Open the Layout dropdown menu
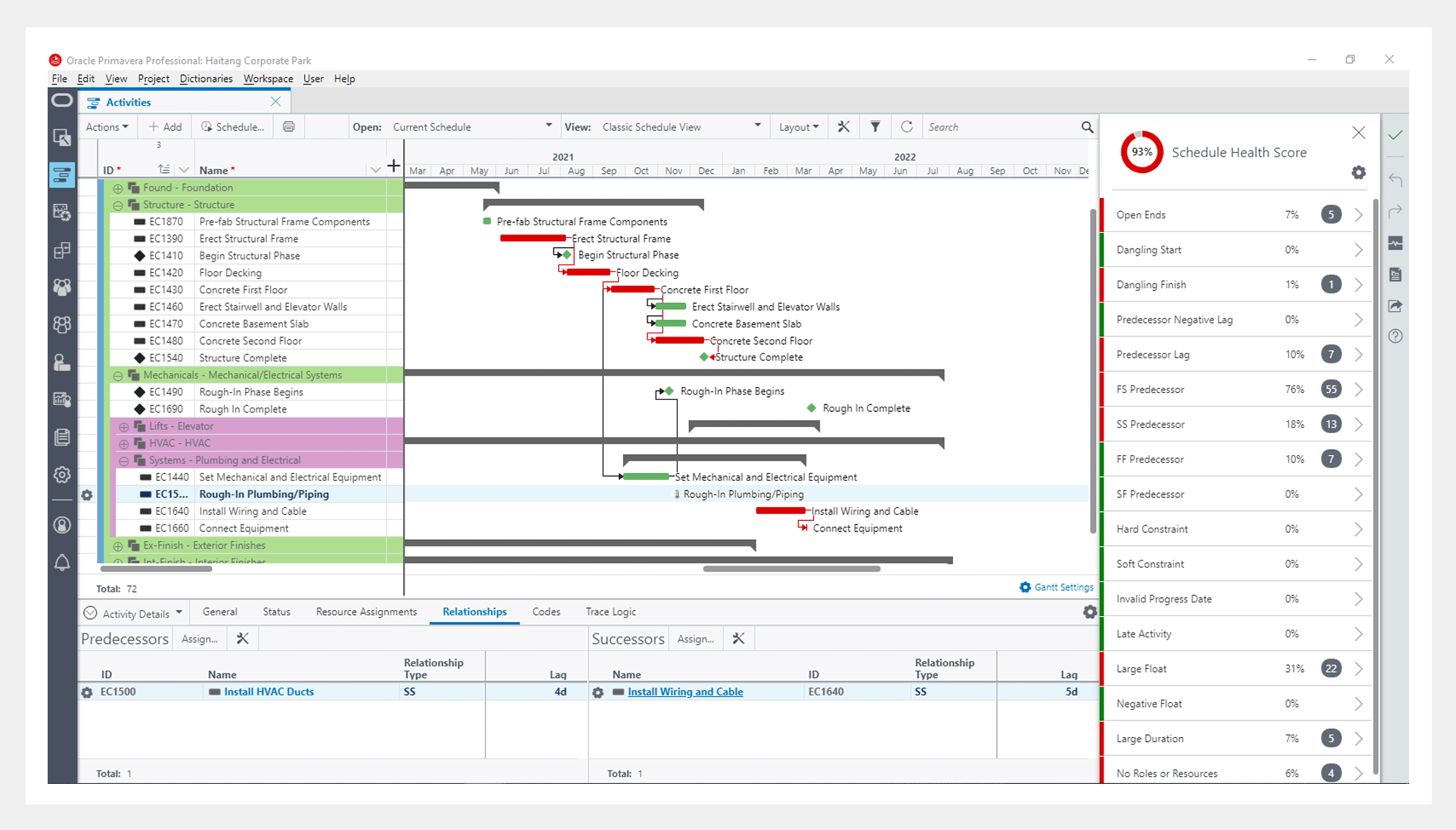1456x830 pixels. tap(799, 127)
